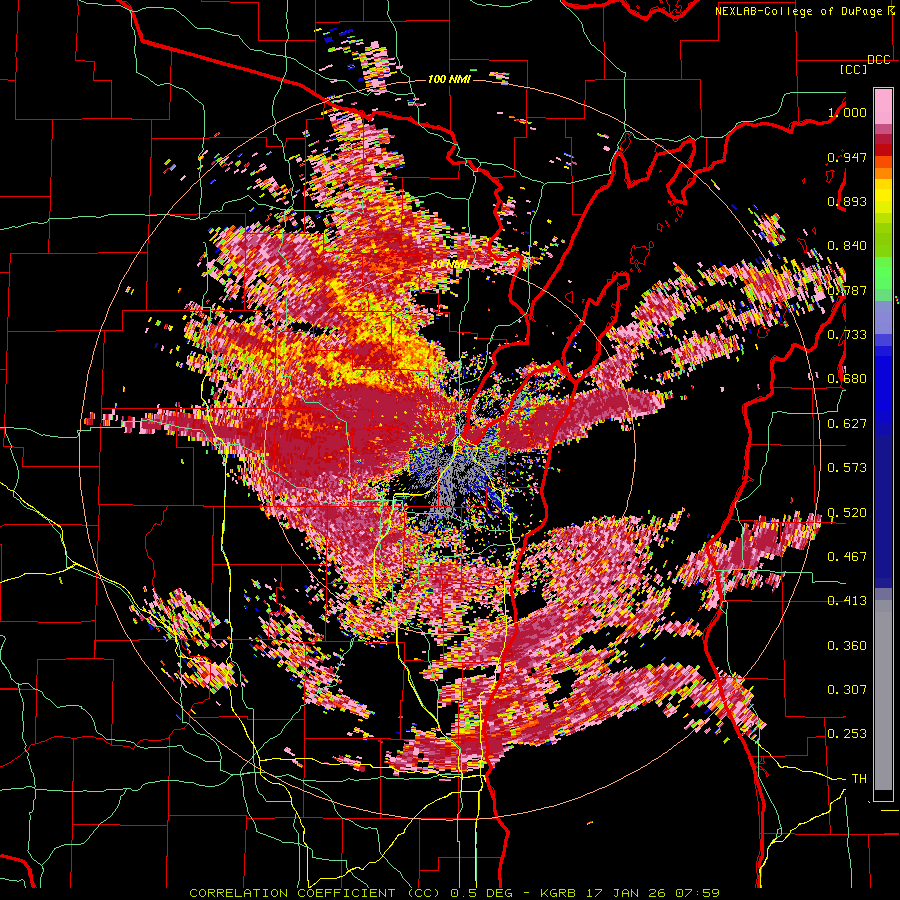
Task: Select the 0.520 legend value
Action: click(847, 513)
